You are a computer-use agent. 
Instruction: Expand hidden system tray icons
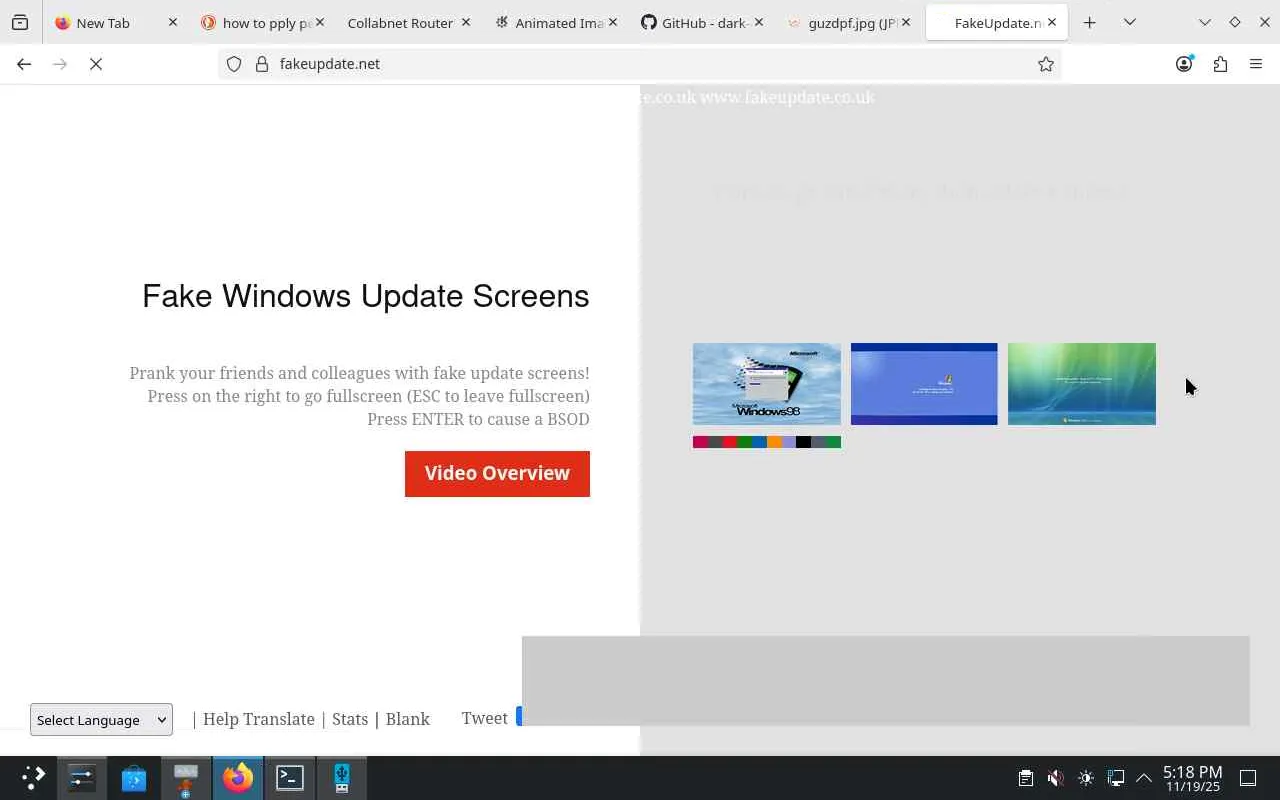click(1144, 778)
